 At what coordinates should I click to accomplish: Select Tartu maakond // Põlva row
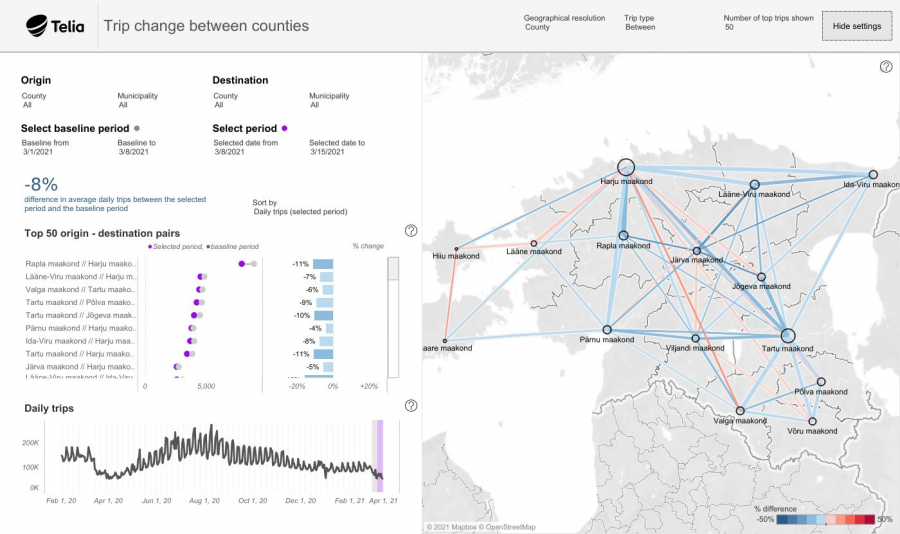(x=81, y=303)
